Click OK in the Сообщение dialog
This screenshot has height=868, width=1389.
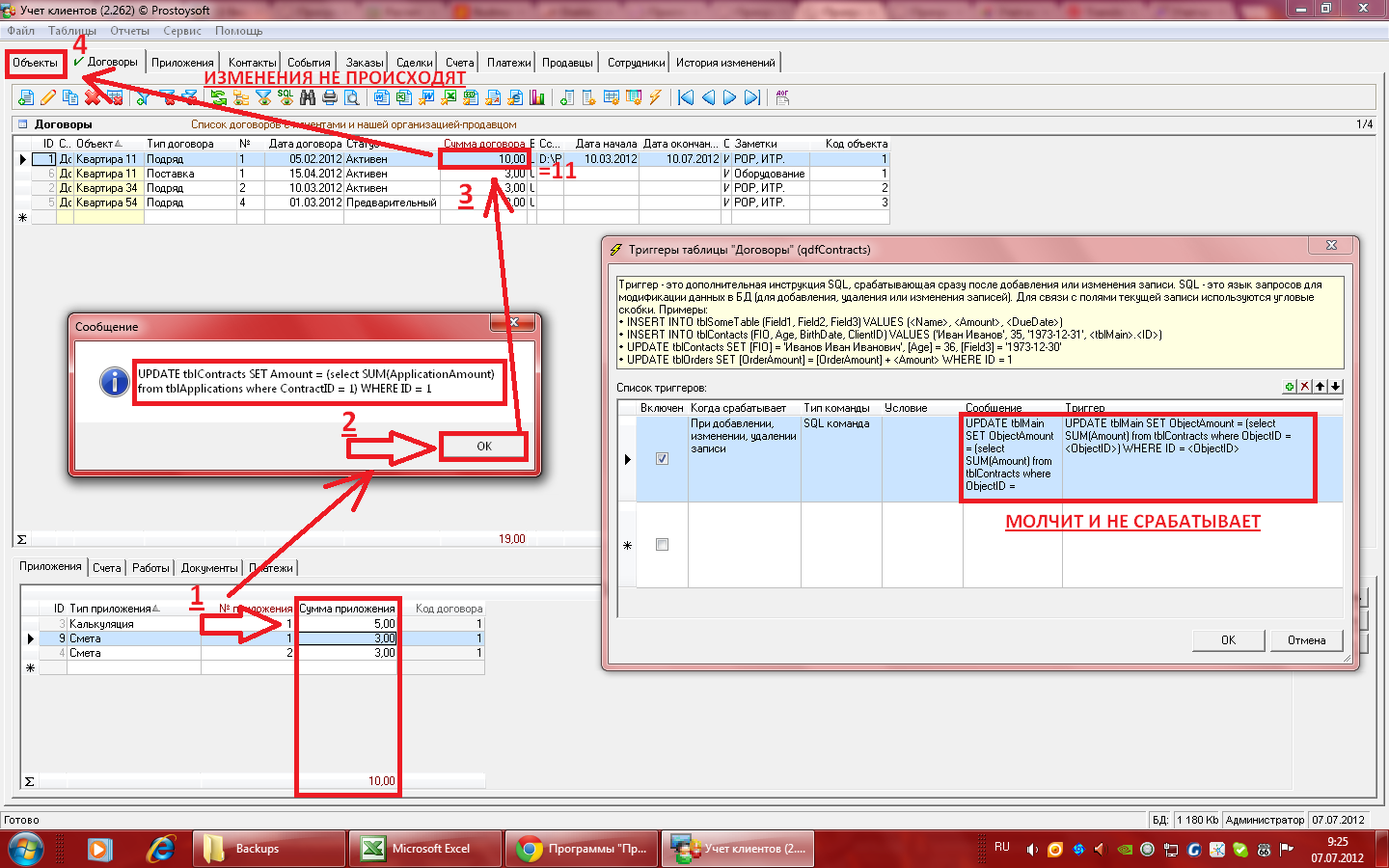[x=484, y=447]
